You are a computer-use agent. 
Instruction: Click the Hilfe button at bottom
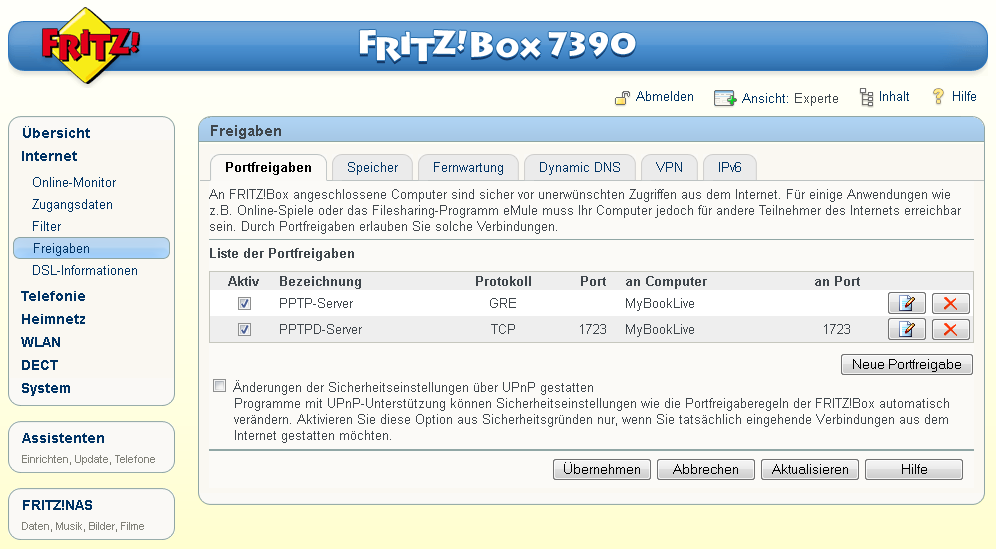(x=914, y=470)
